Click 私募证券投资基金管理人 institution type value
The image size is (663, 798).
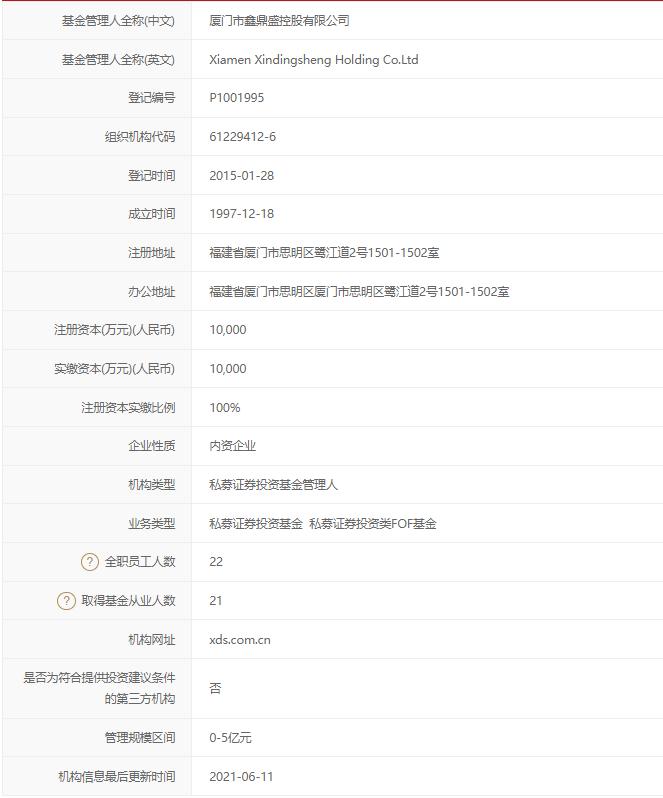[x=274, y=484]
